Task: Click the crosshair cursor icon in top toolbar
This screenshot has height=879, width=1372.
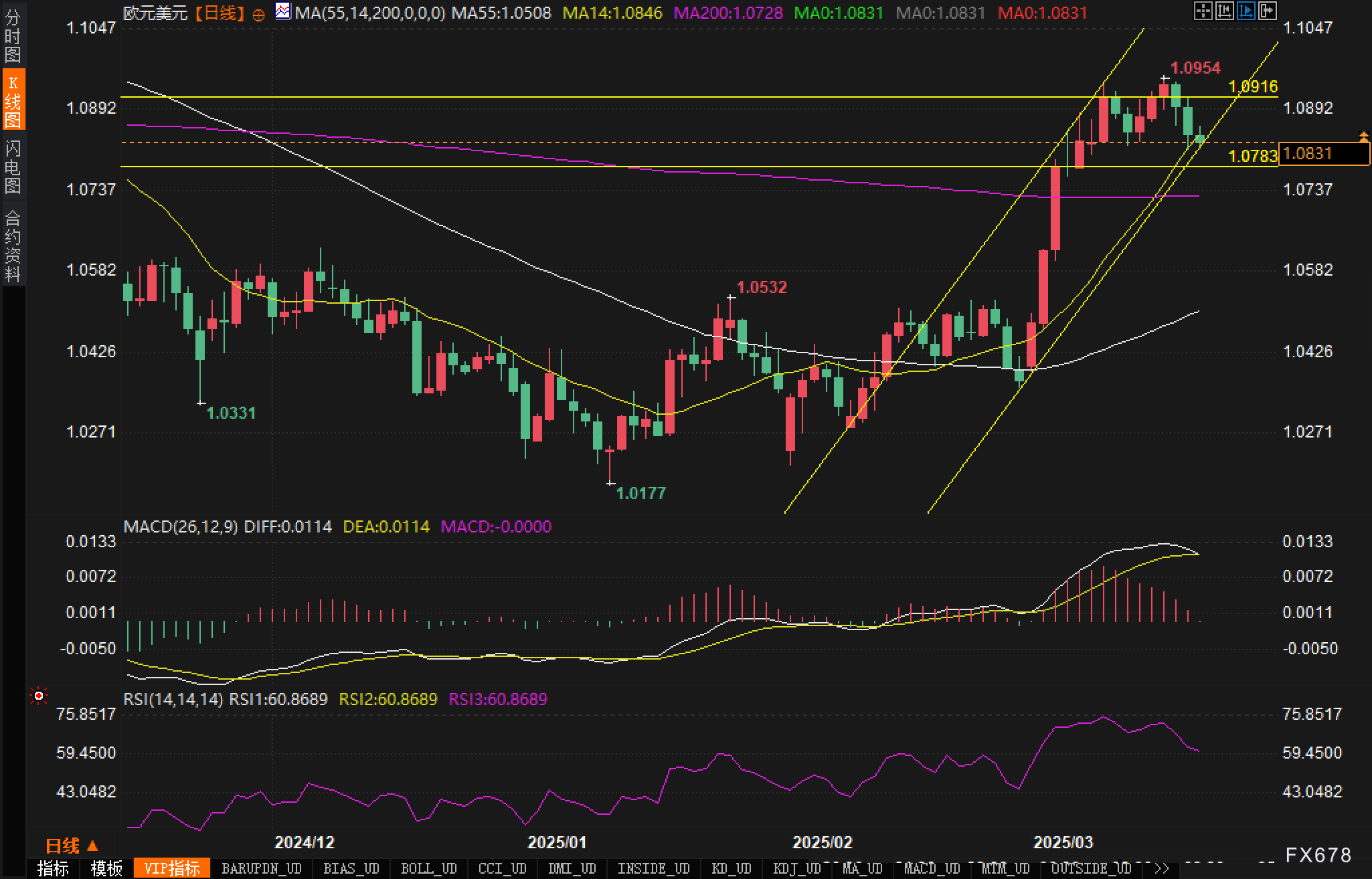Action: pos(1203,11)
